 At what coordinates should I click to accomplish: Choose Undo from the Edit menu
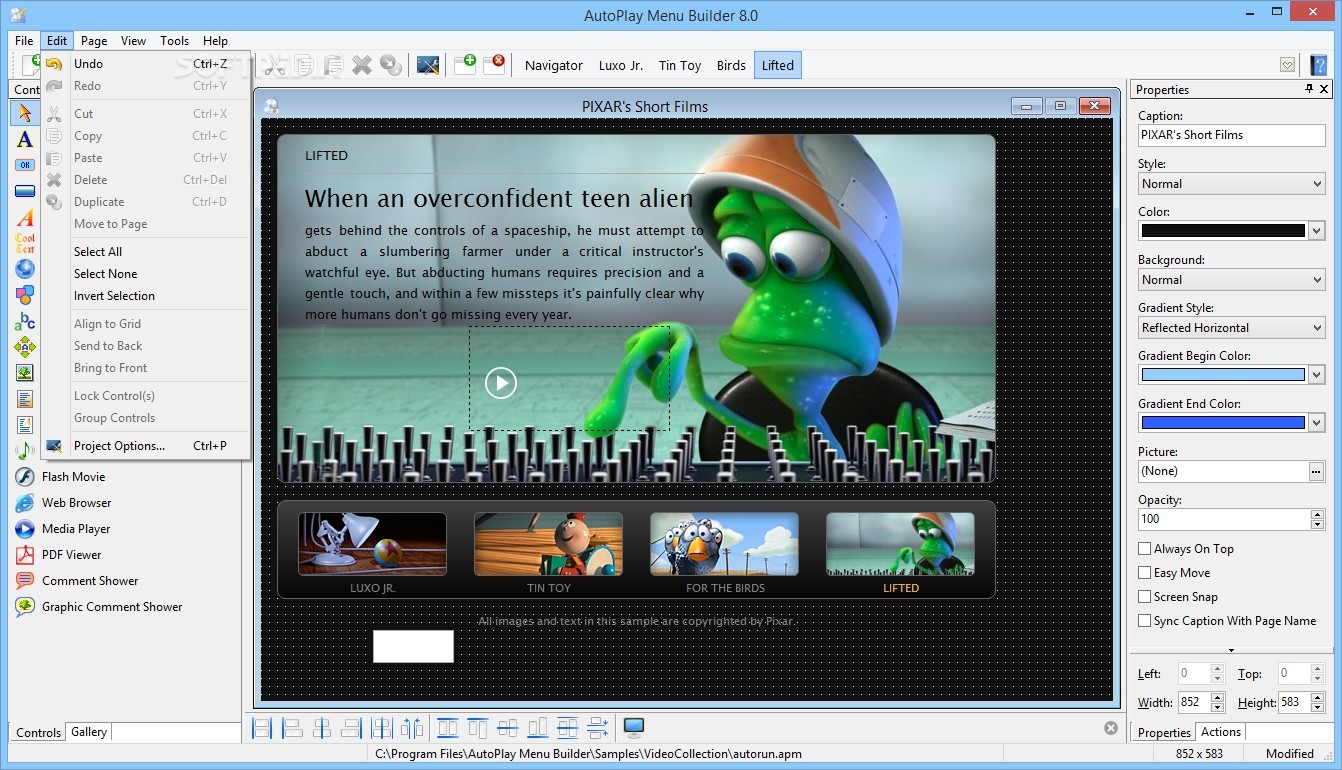(x=145, y=64)
